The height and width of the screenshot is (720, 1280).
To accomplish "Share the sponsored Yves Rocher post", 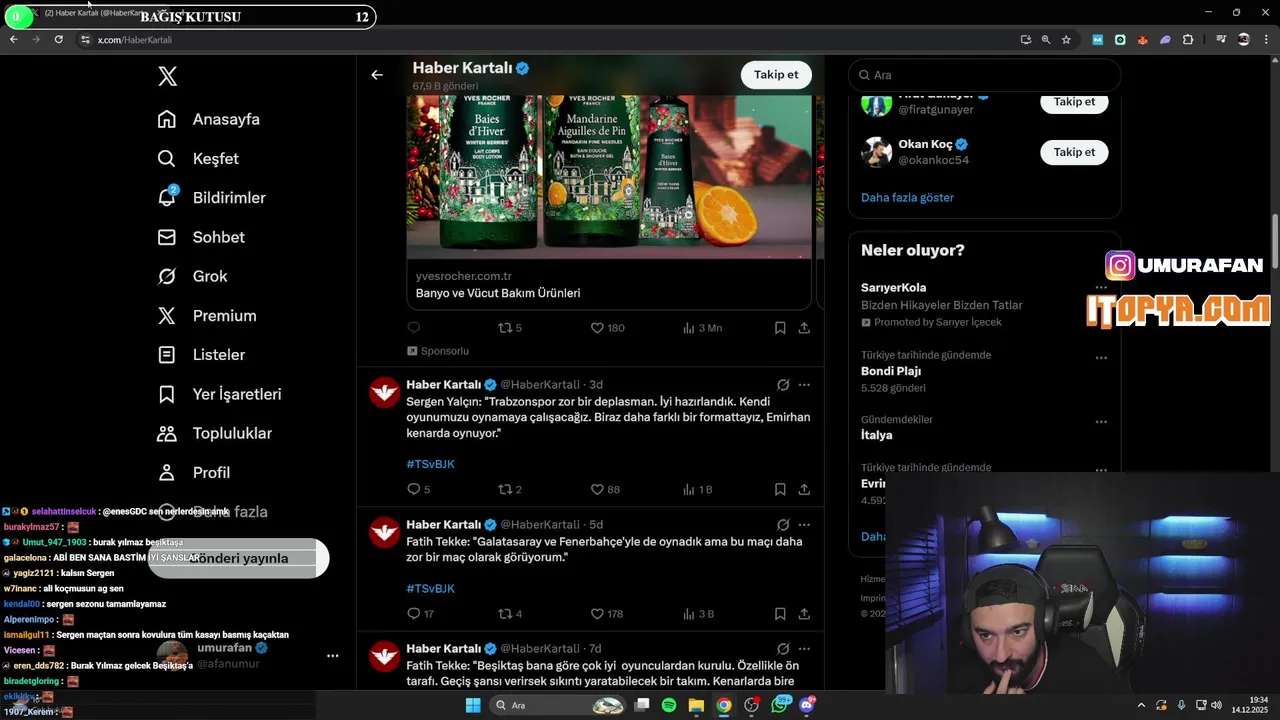I will [804, 327].
